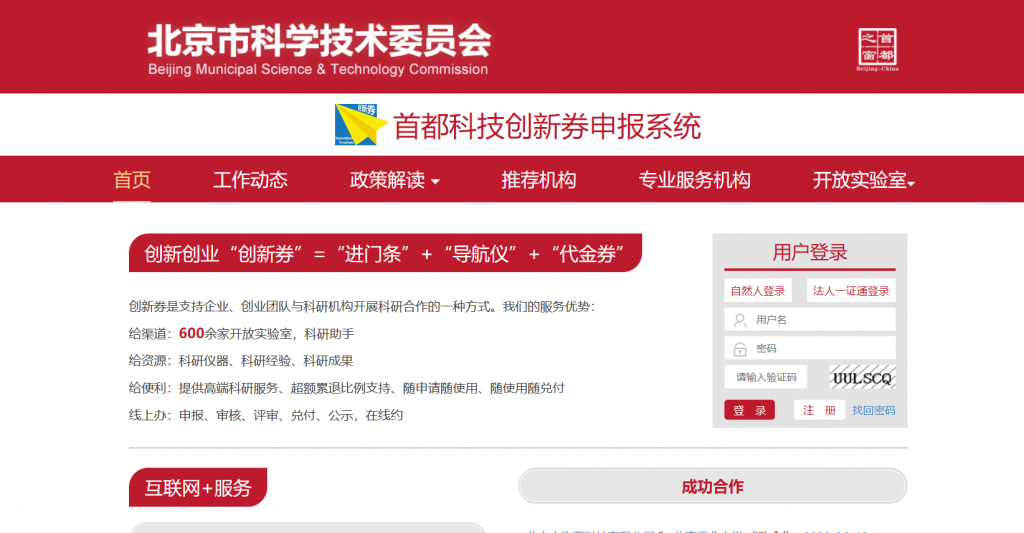Click the 用户登录 panel title

(810, 252)
